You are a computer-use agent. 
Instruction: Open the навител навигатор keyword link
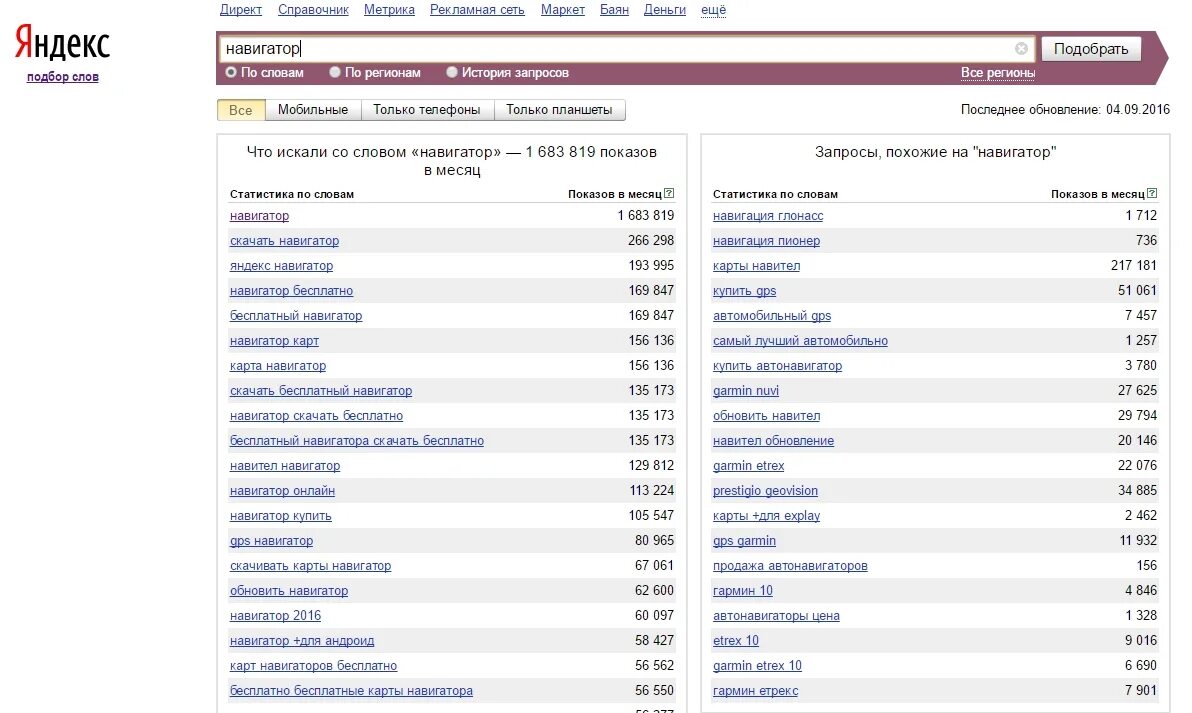pos(285,466)
